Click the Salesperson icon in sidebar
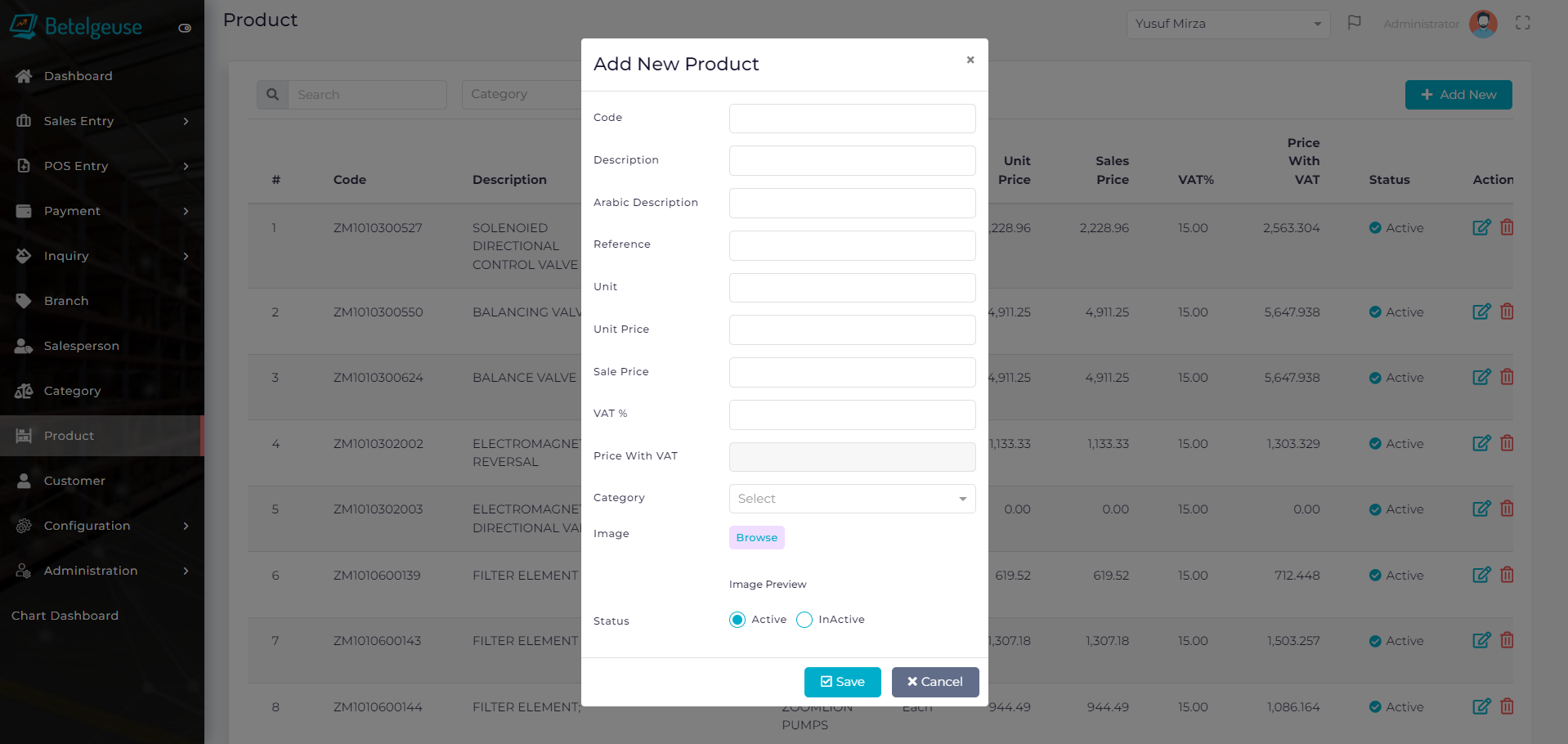This screenshot has width=1568, height=744. coord(24,345)
